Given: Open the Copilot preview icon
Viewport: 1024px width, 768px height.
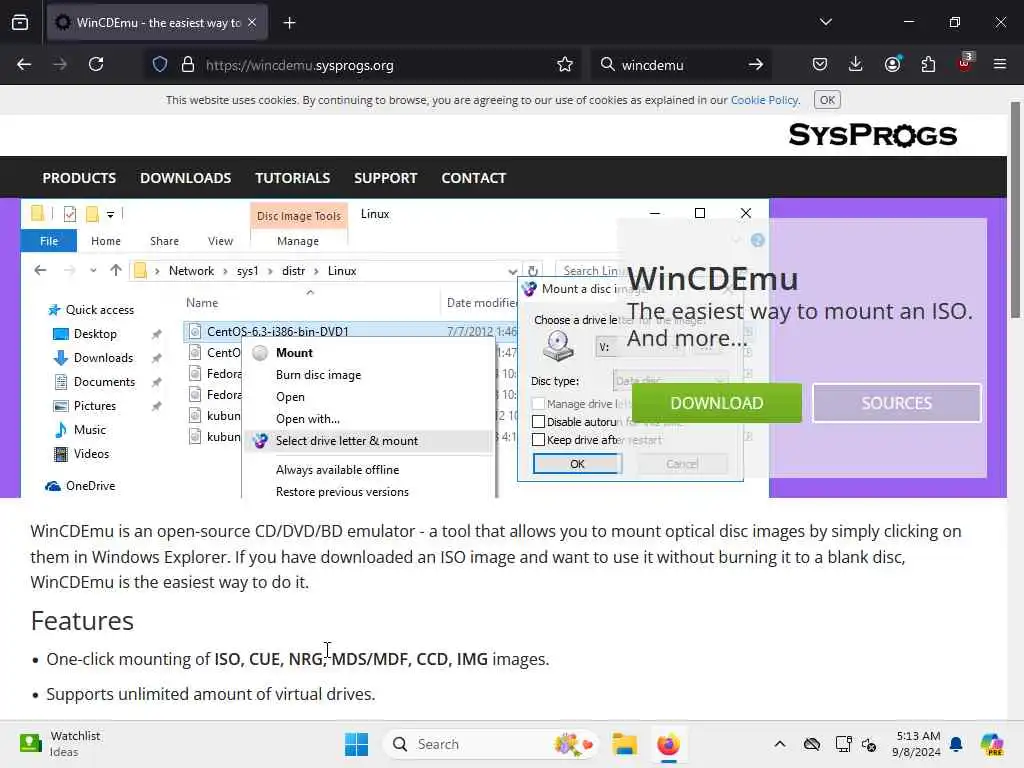Looking at the screenshot, I should (x=992, y=744).
